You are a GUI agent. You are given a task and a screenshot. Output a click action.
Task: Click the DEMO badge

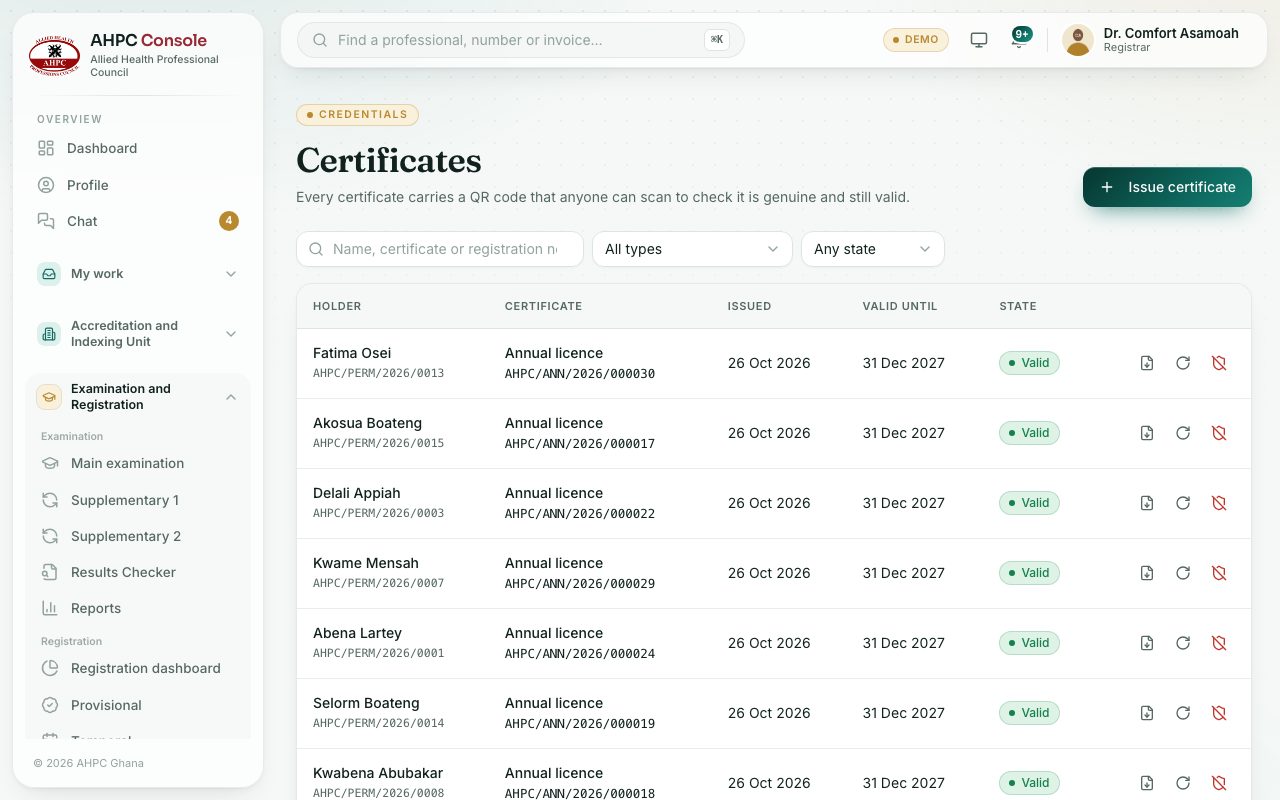[x=915, y=40]
